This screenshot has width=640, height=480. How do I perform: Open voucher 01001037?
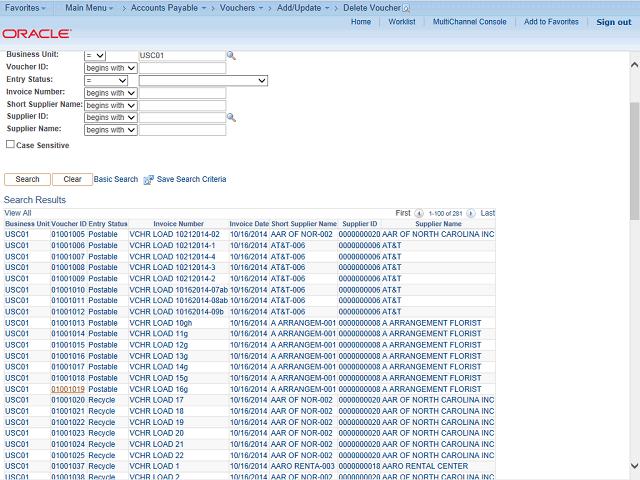[68, 466]
